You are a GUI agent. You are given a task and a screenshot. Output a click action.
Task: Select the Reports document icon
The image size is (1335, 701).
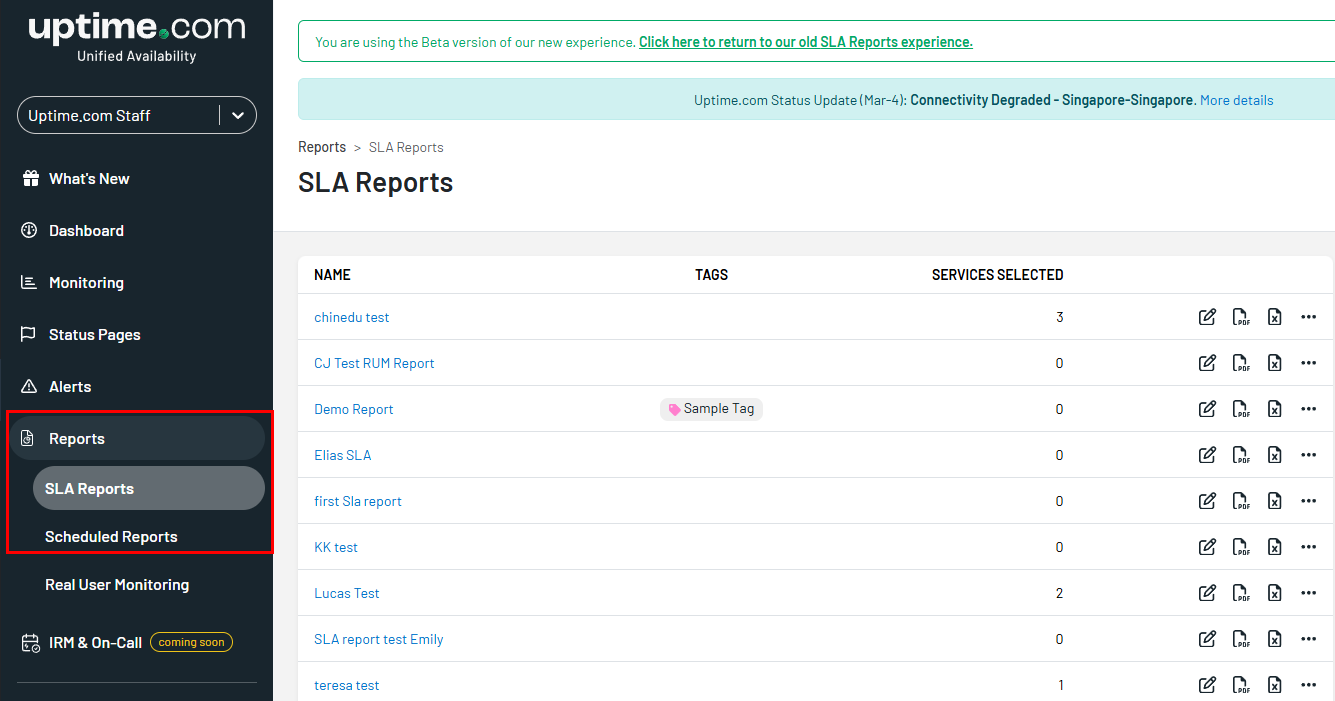pyautogui.click(x=29, y=439)
